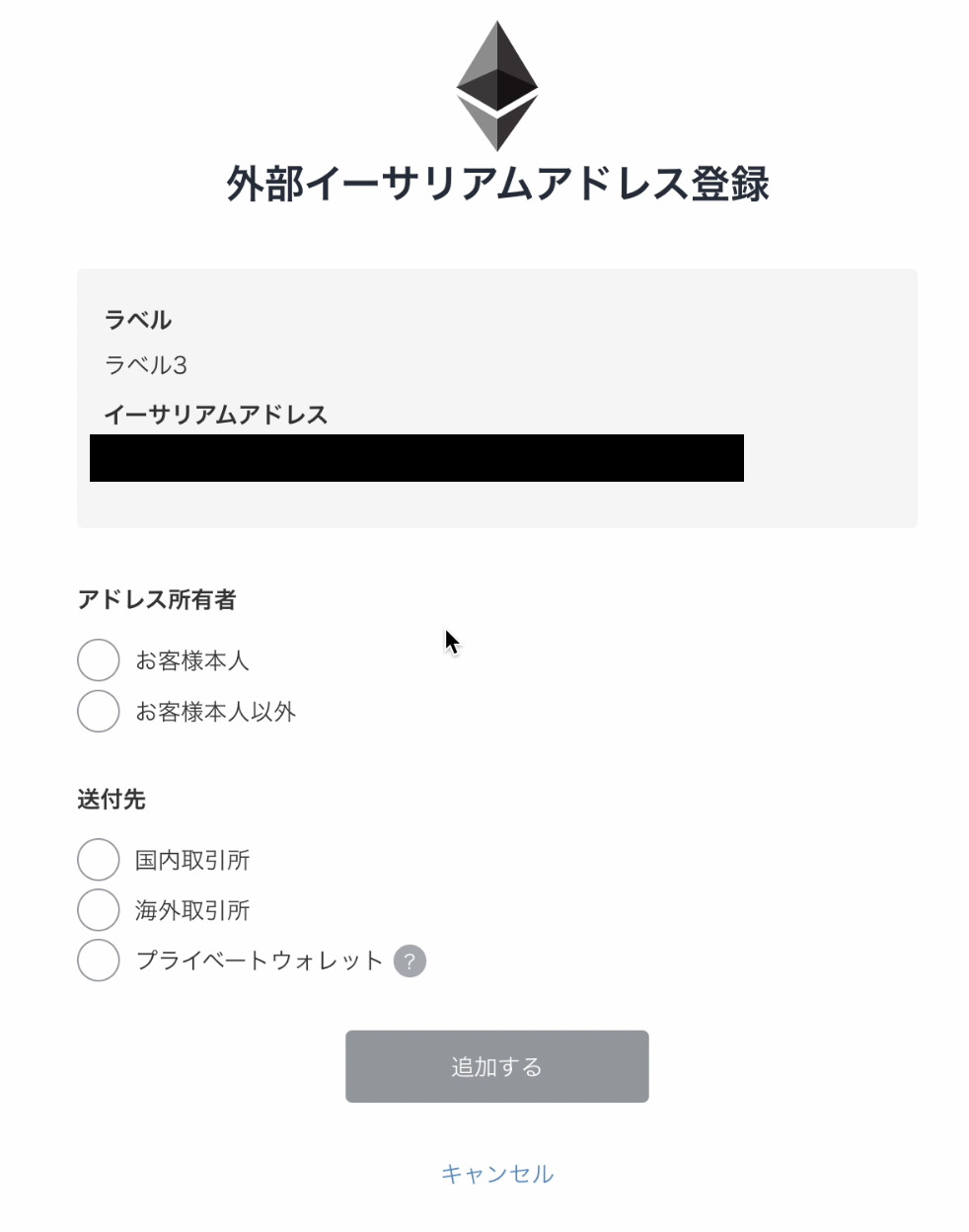The image size is (969, 1232).
Task: Select the first radio under 送付先
Action: (x=98, y=860)
